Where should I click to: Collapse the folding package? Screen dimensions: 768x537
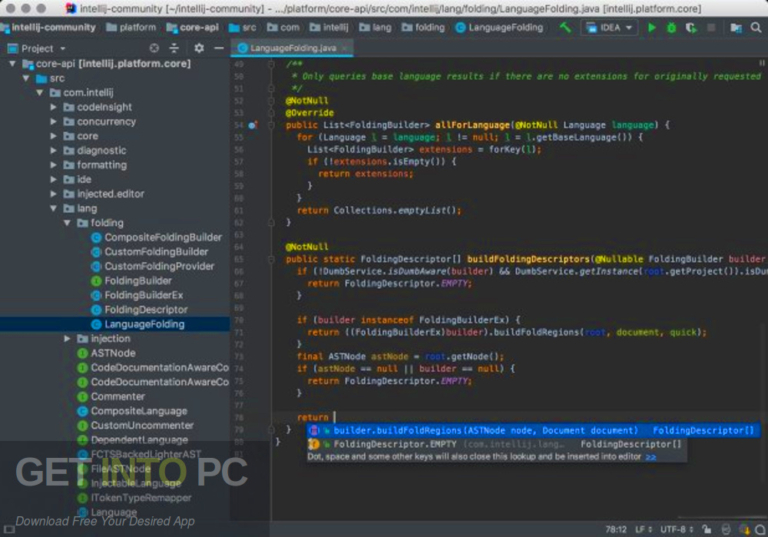pos(67,223)
